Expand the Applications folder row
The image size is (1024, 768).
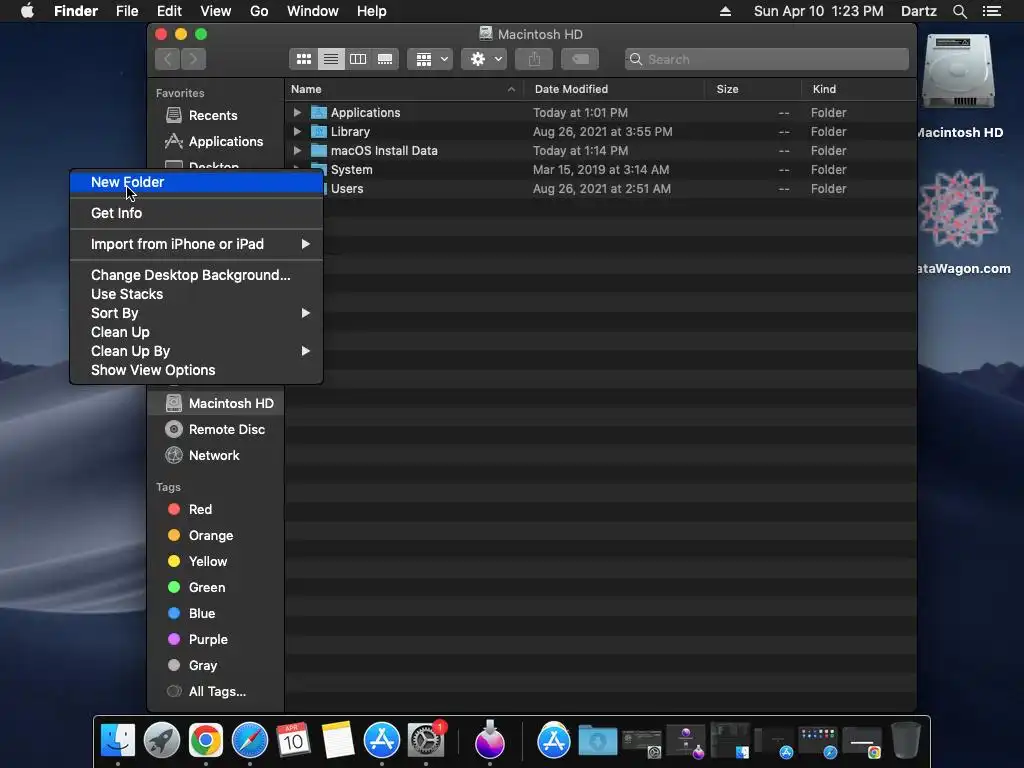[x=297, y=113]
